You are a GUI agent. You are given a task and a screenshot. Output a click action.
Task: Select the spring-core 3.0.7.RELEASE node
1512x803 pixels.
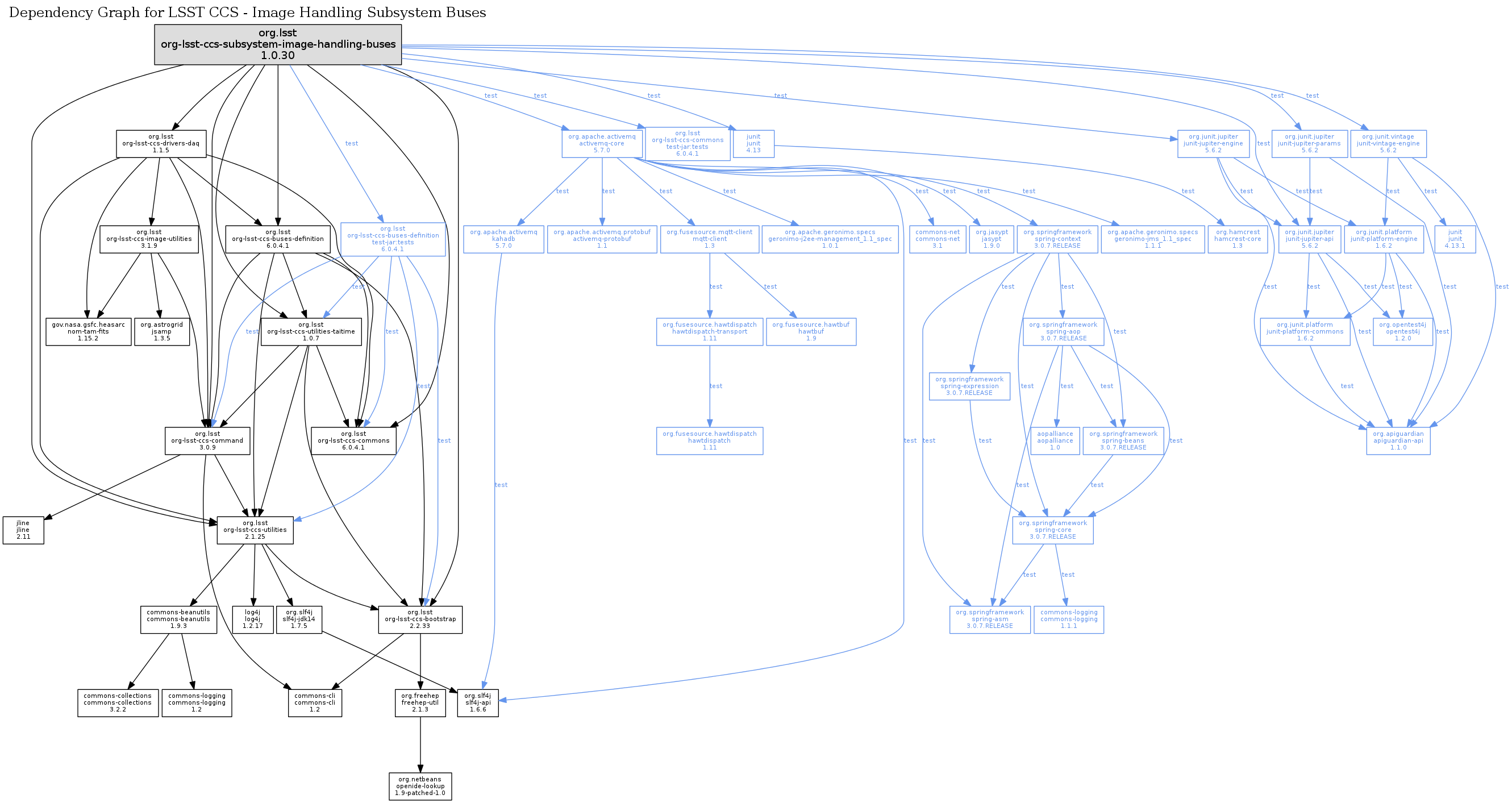click(1052, 530)
